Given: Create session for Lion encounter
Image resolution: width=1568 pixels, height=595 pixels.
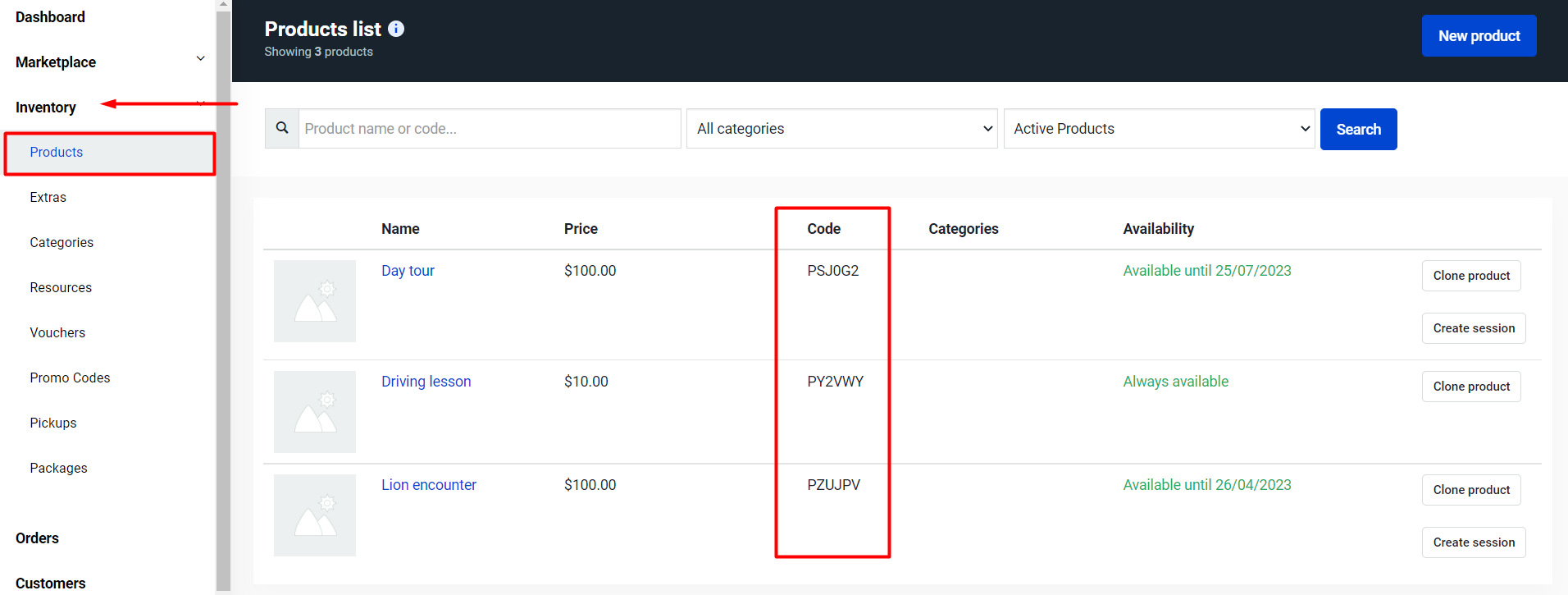Looking at the screenshot, I should pos(1474,542).
